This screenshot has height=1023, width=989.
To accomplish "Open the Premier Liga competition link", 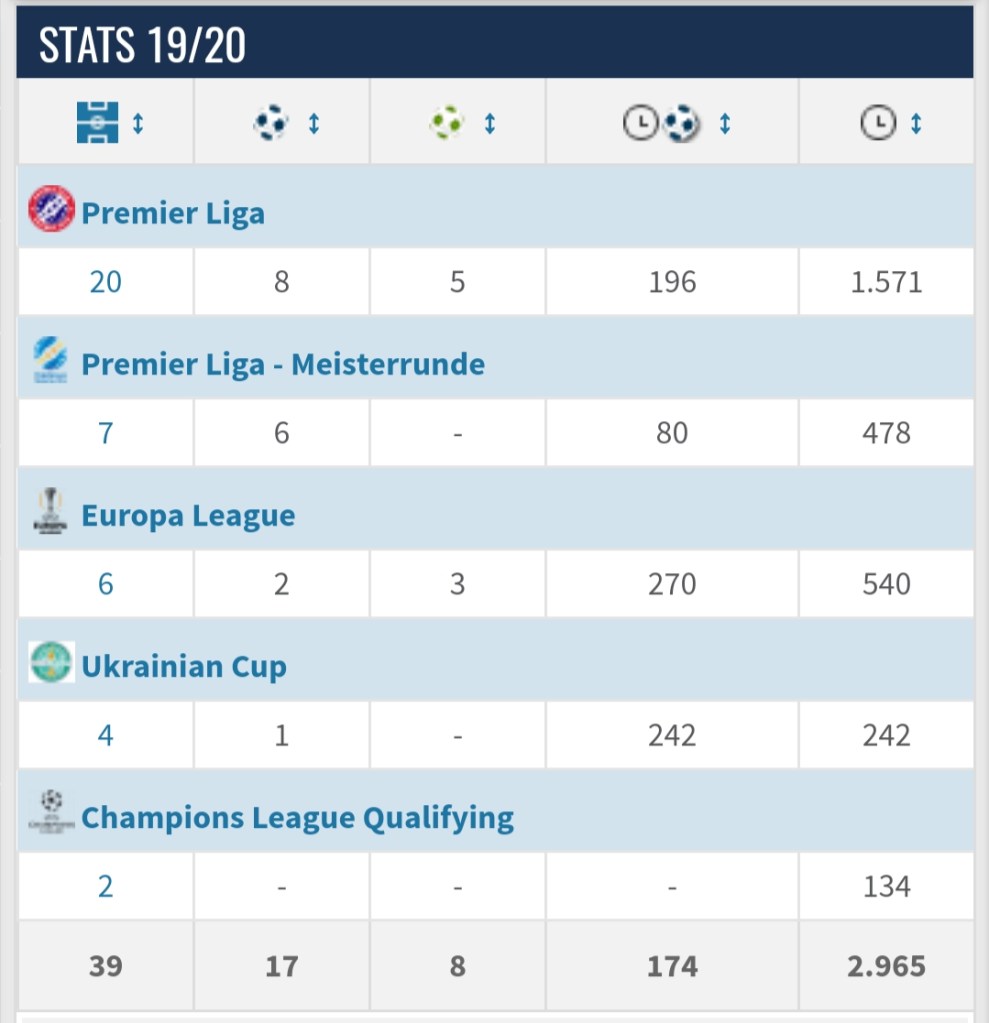I will click(x=173, y=213).
